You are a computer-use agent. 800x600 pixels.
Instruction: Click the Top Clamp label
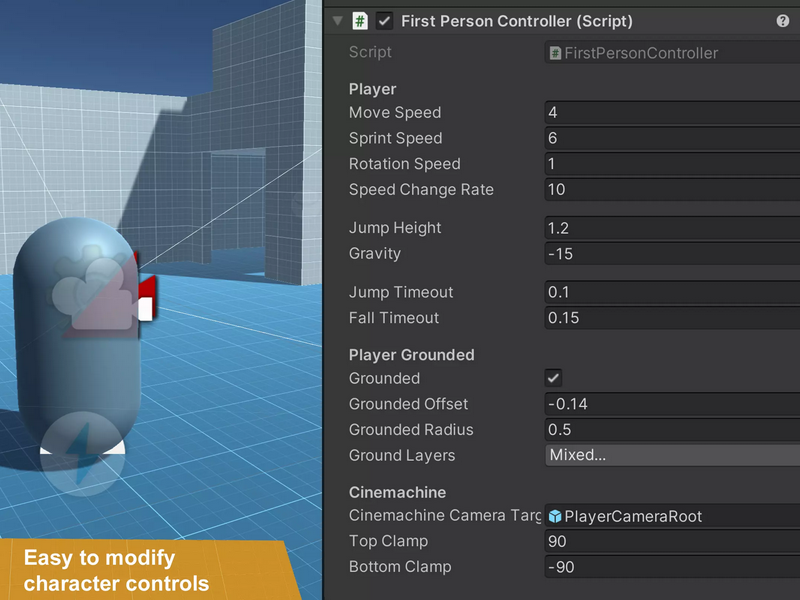[x=388, y=541]
